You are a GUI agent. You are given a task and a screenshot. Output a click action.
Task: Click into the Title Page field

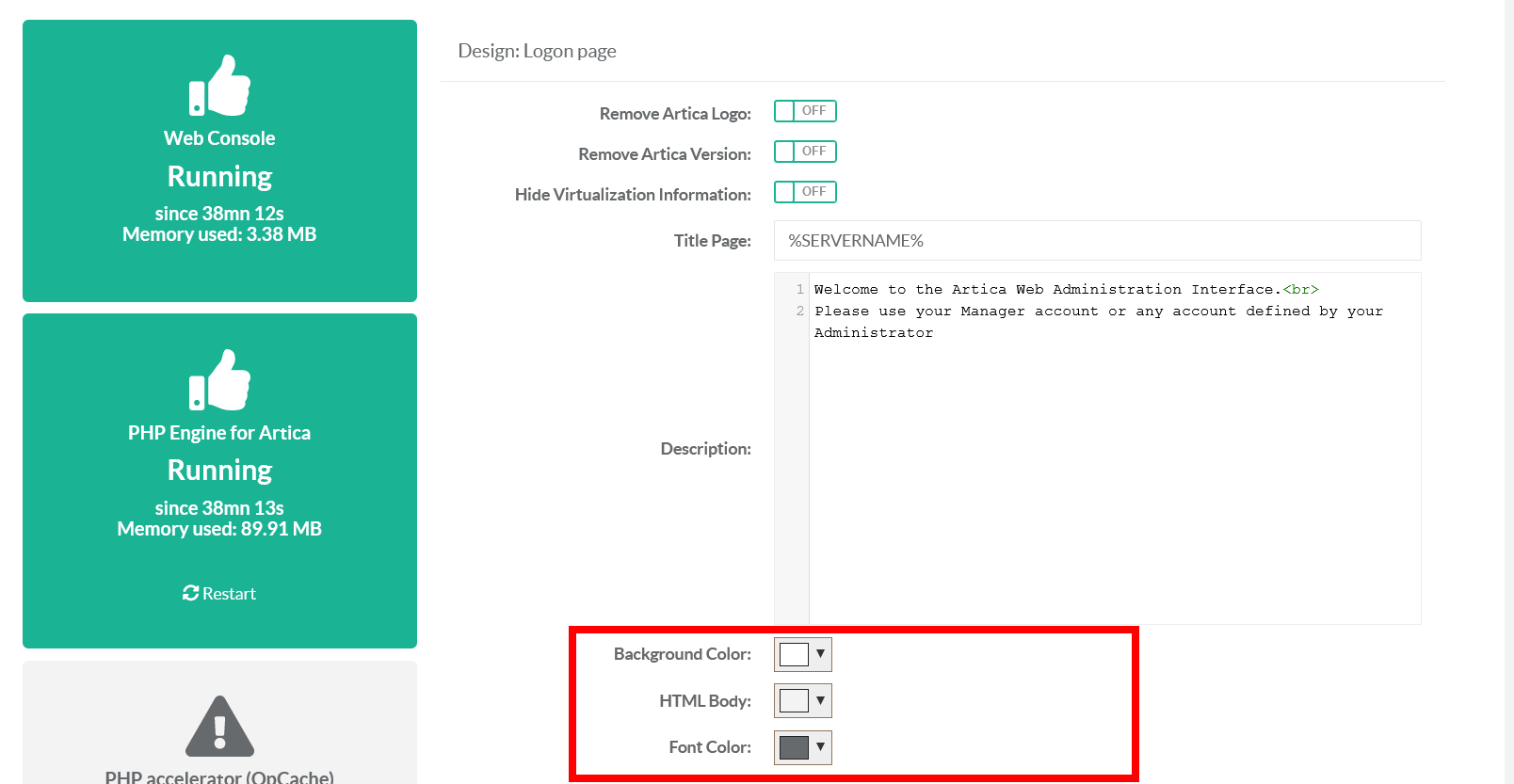tap(1097, 241)
